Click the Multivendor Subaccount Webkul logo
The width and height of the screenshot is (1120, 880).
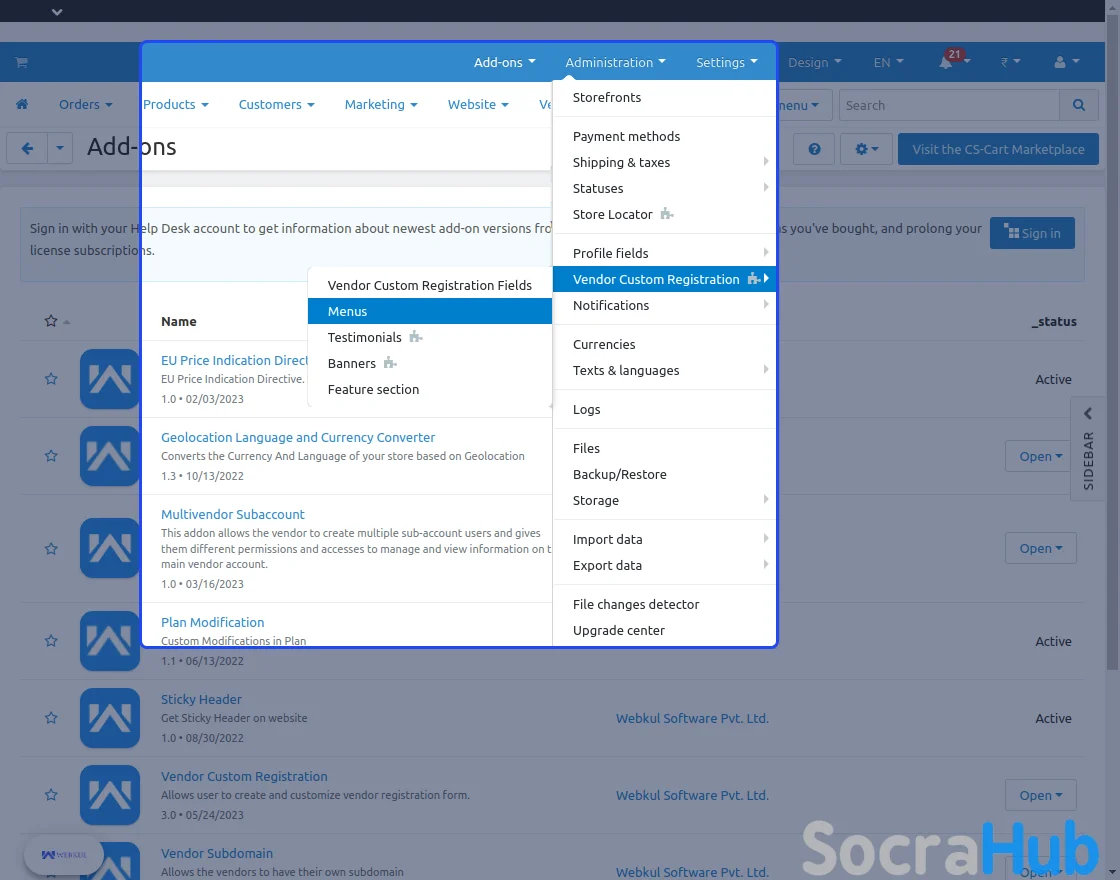pos(110,548)
